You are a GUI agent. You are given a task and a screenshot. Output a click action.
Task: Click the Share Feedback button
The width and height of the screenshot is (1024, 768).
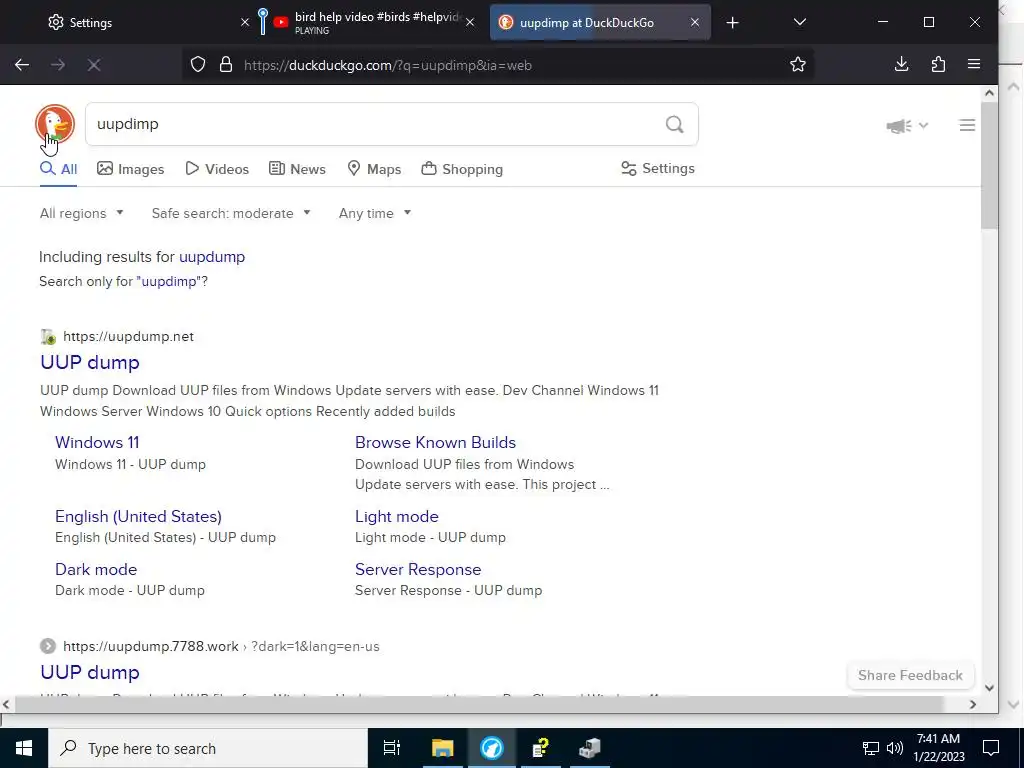click(910, 675)
